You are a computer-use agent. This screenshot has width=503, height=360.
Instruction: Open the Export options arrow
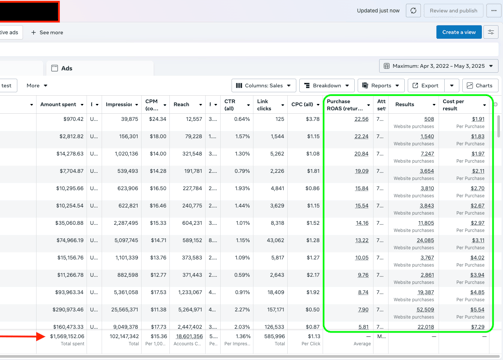452,86
